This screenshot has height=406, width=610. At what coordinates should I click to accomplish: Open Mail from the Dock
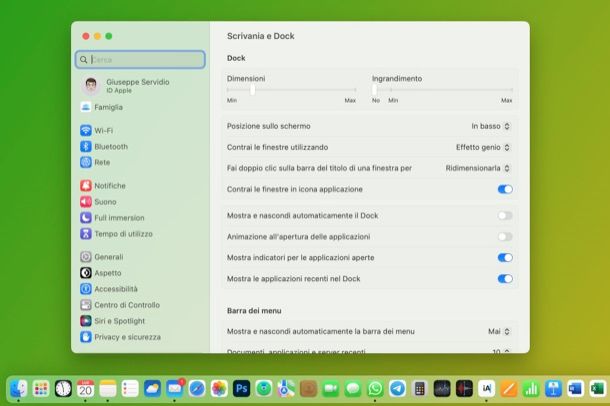tap(175, 388)
